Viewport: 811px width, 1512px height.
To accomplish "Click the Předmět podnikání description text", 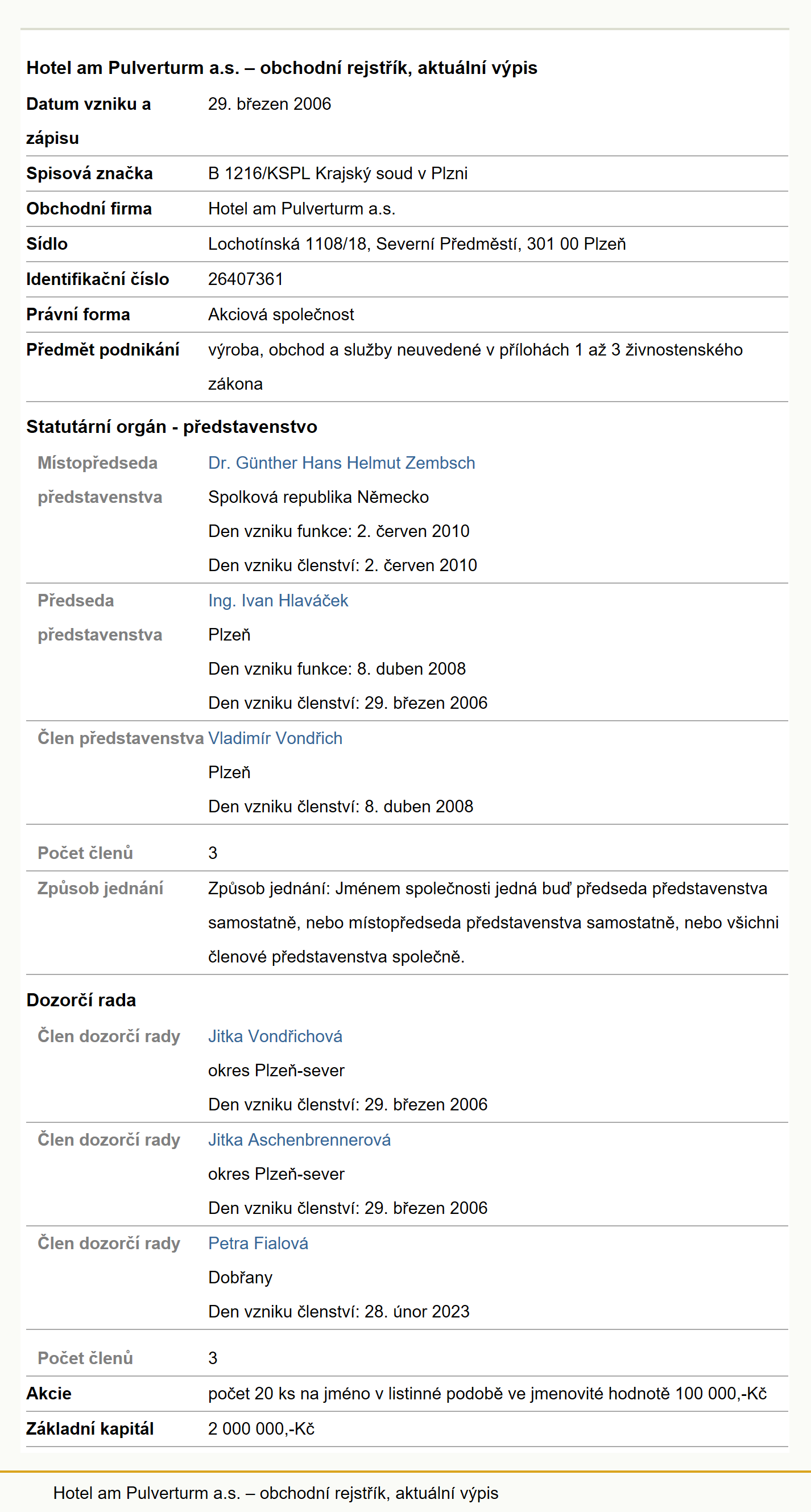I will pyautogui.click(x=475, y=367).
